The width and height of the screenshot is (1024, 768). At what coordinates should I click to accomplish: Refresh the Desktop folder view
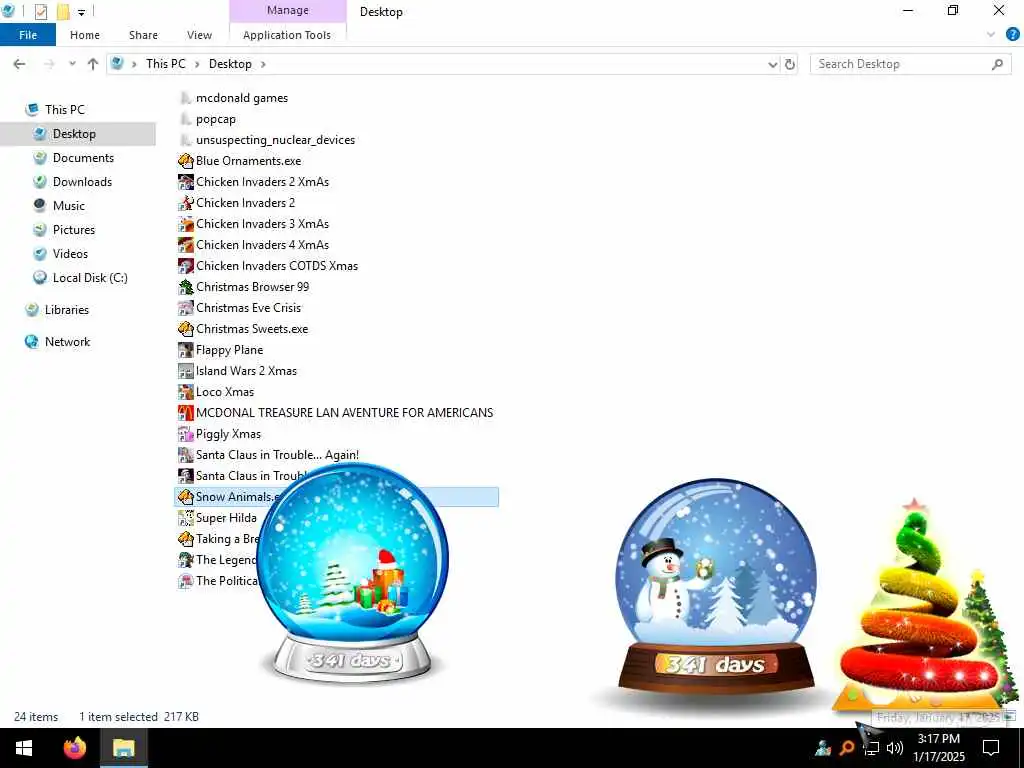coord(790,64)
